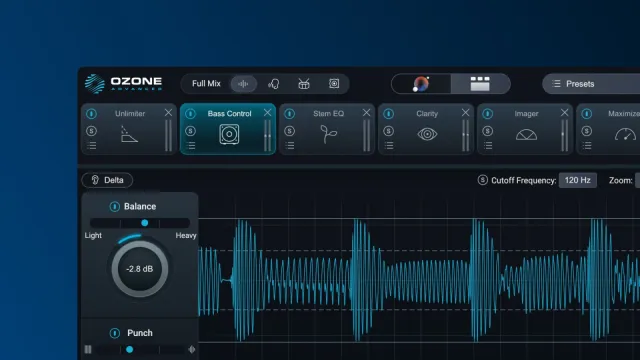Toggle power on the Stem EQ module
The width and height of the screenshot is (640, 360).
290,113
